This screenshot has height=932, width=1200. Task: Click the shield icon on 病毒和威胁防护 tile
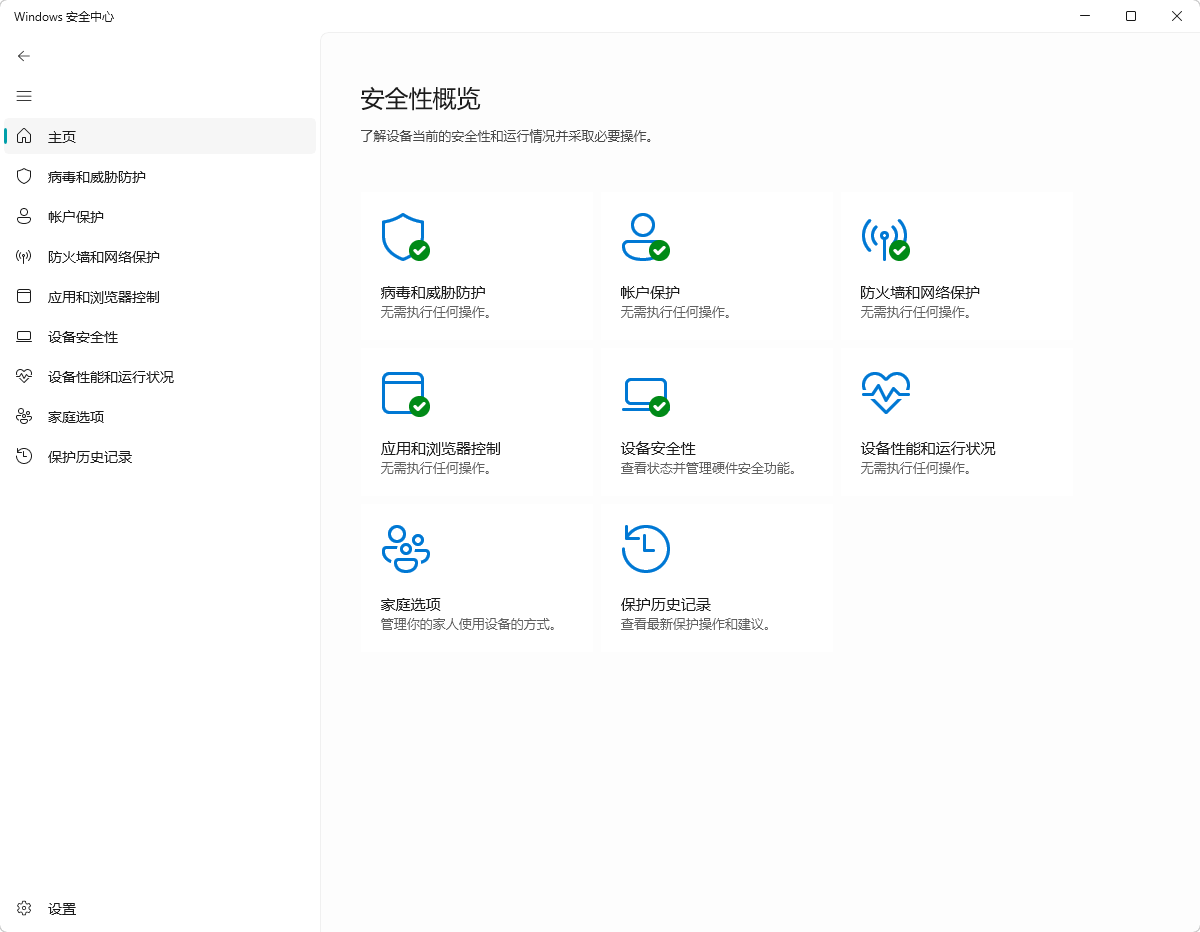(x=405, y=238)
